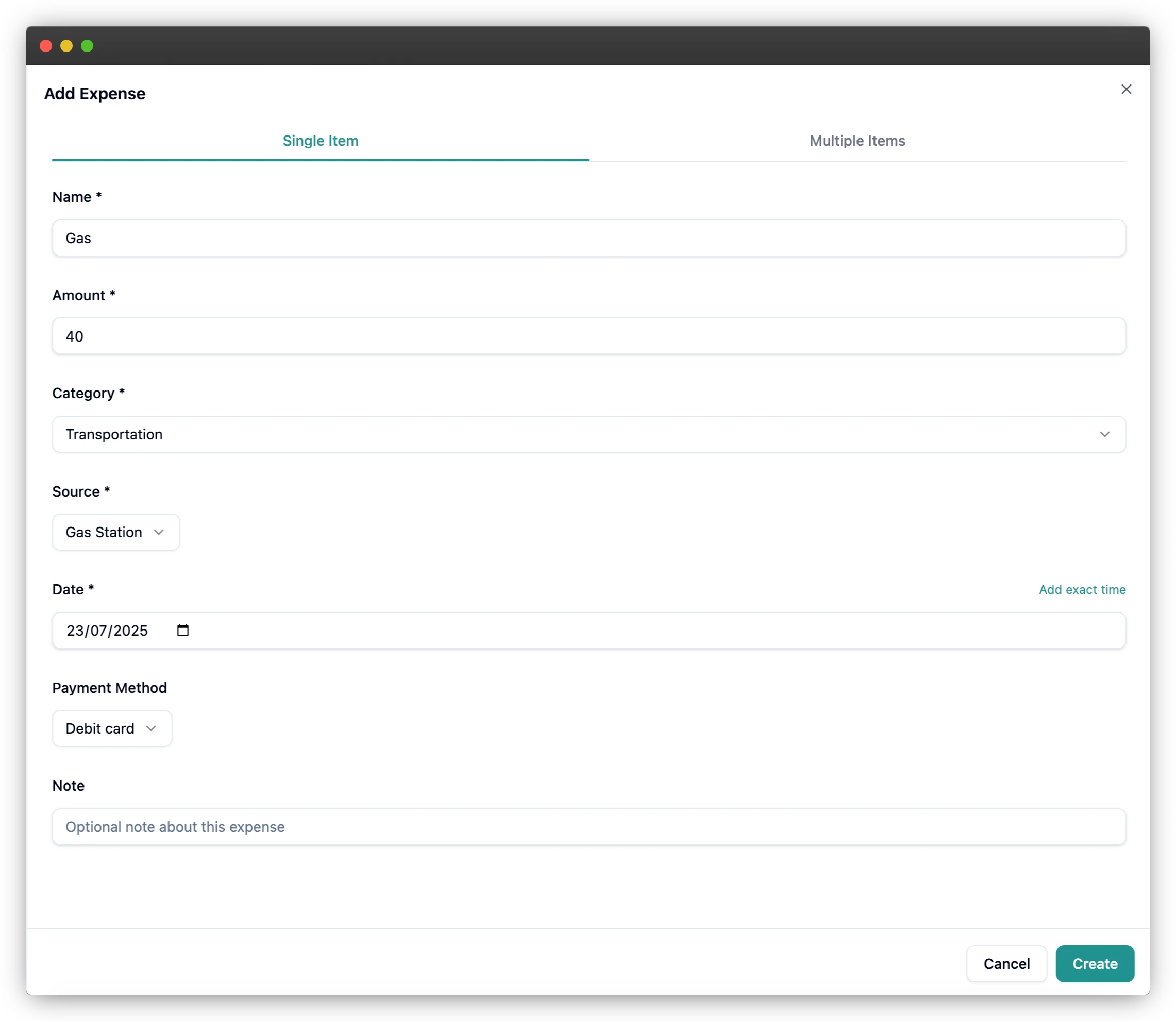Click the Date field showing 23/07/2025
The height and width of the screenshot is (1021, 1176).
click(x=399, y=630)
